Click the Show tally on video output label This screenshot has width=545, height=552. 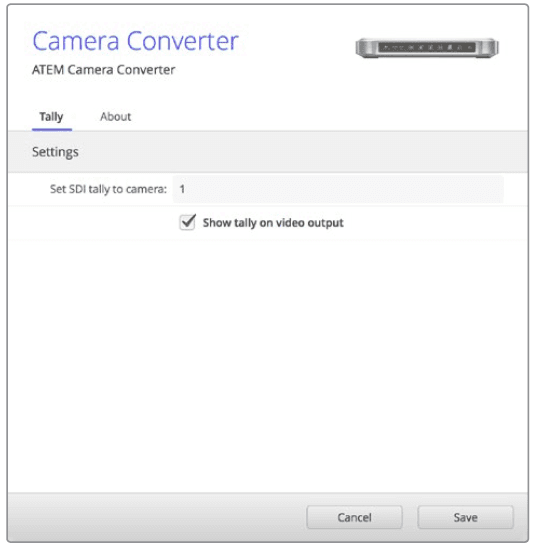point(273,223)
